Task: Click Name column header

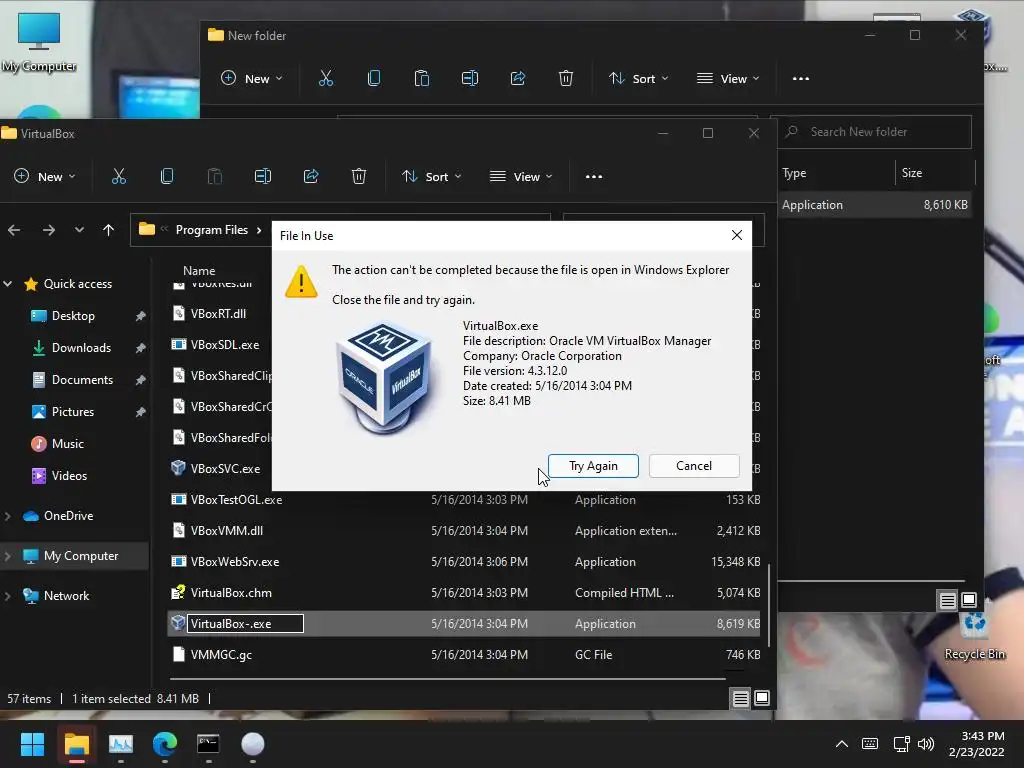Action: pos(199,270)
